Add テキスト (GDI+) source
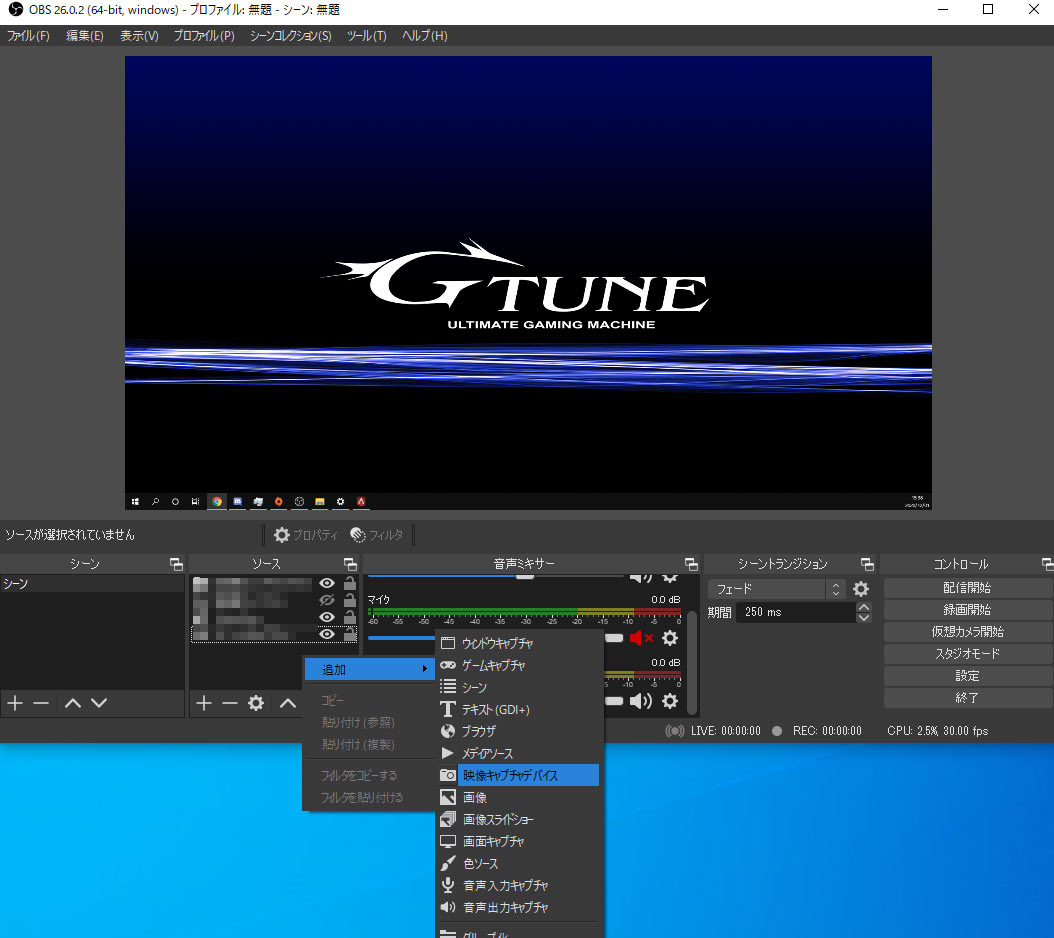The height and width of the screenshot is (938, 1054). click(517, 709)
